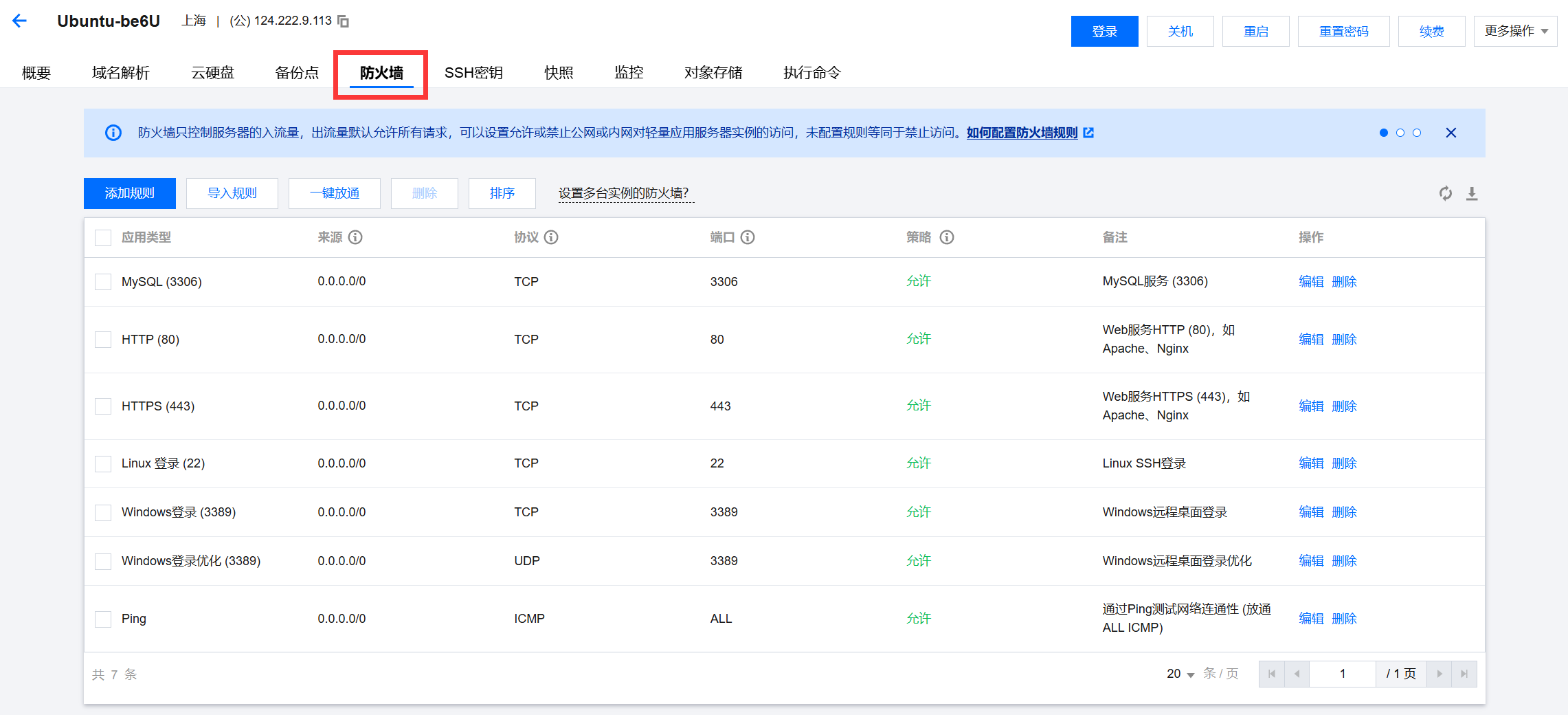Edit the HTTP (80) rule
The width and height of the screenshot is (1568, 715).
1311,339
